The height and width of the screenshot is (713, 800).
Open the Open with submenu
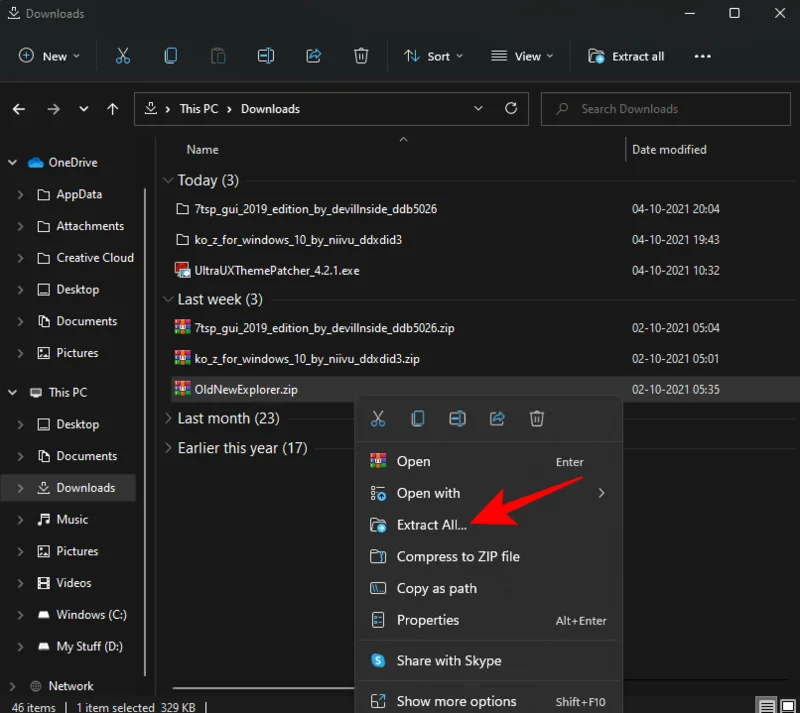pos(430,493)
